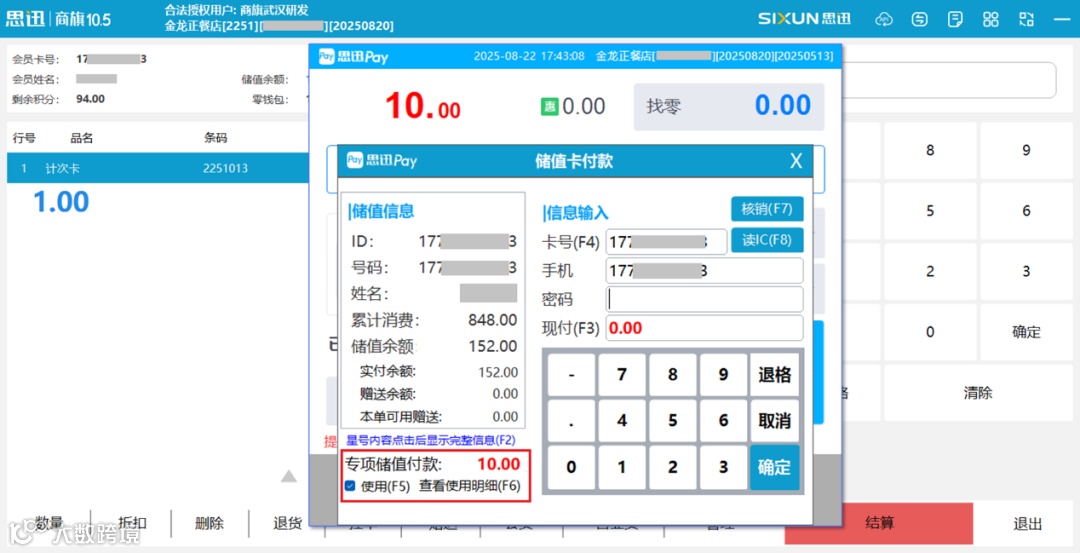The width and height of the screenshot is (1080, 553).
Task: Open the notes document icon in title bar
Action: [955, 19]
